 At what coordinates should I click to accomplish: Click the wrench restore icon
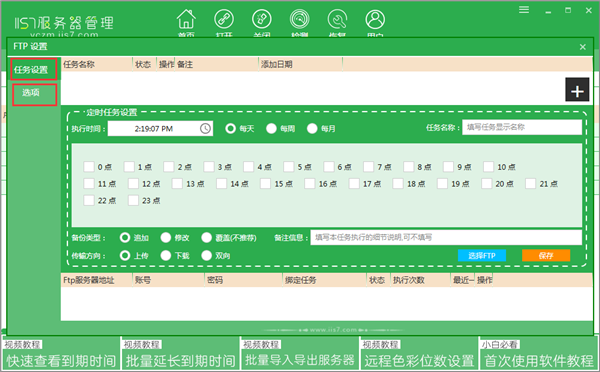coord(338,19)
